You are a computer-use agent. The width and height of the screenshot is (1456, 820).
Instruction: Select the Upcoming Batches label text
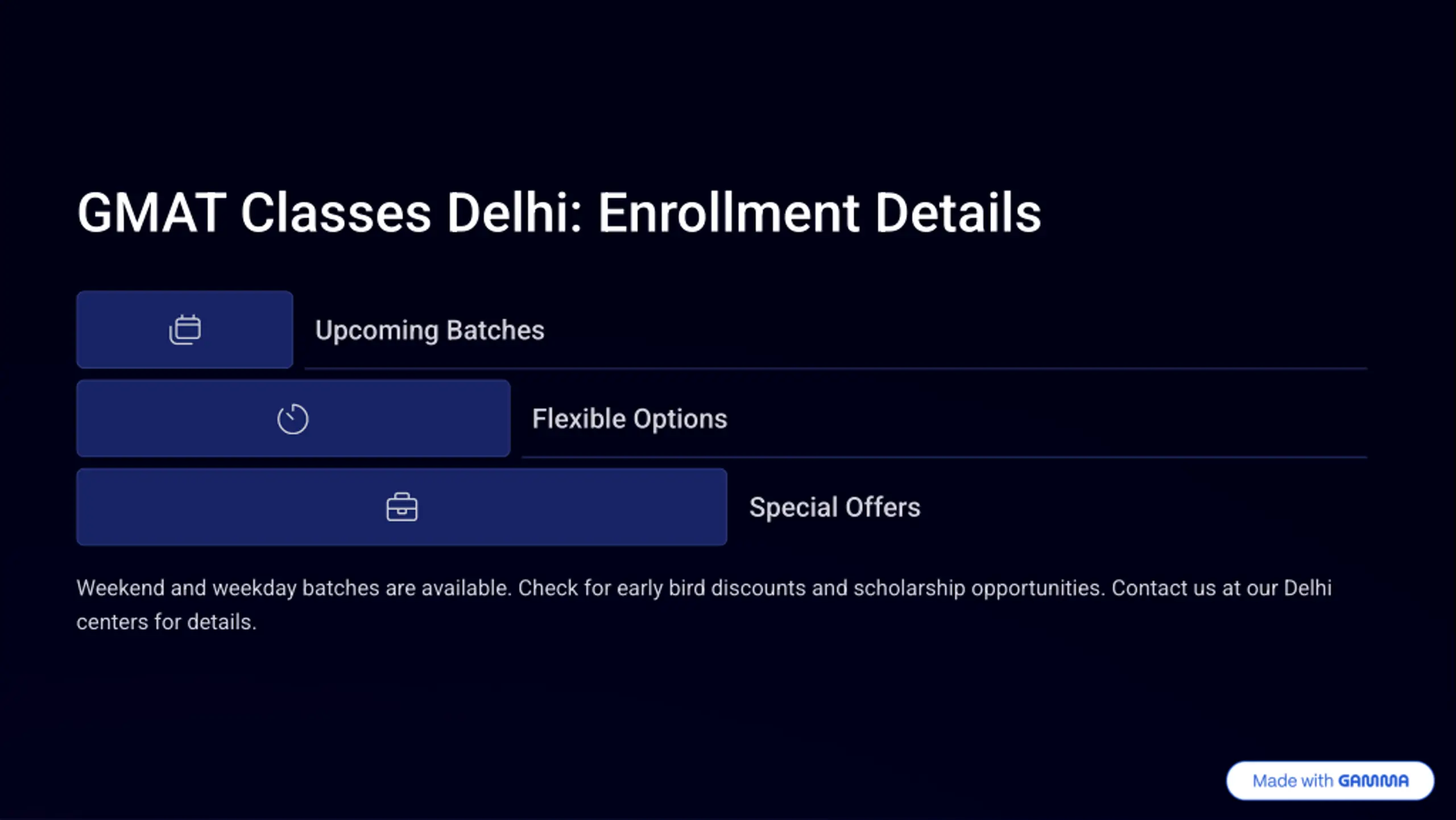[x=430, y=331]
